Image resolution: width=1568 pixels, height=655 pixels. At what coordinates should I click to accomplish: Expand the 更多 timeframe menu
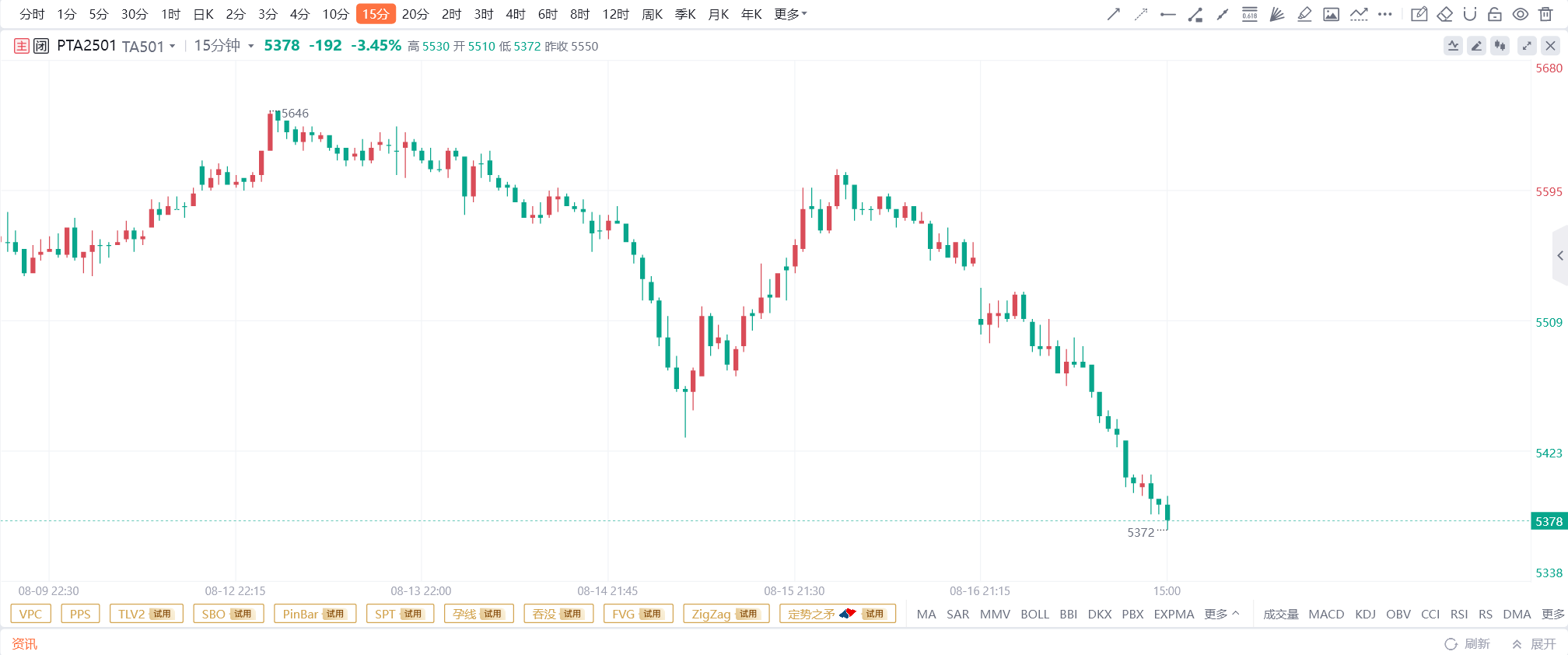click(790, 14)
